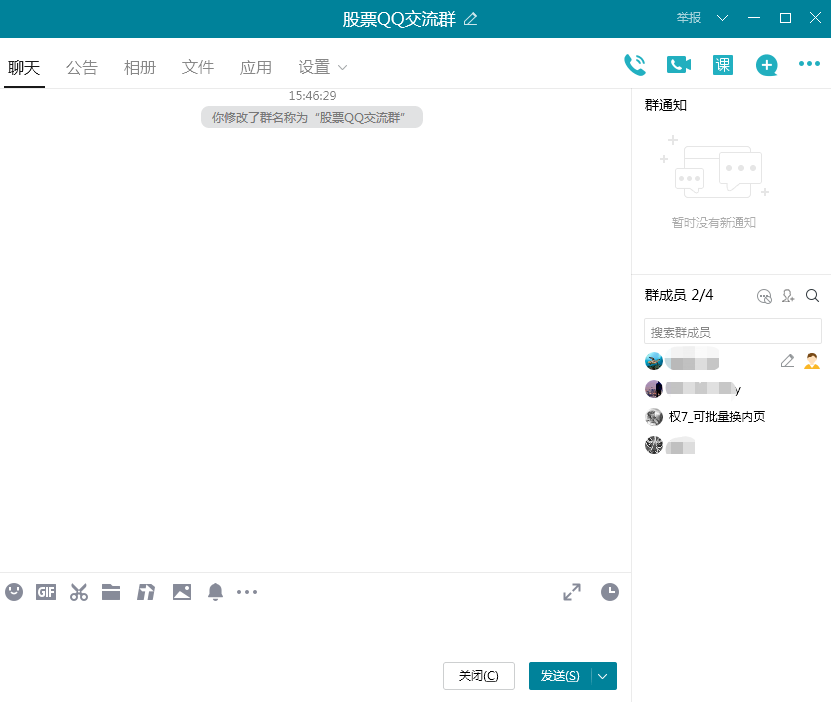Switch to the 聊天 tab
The width and height of the screenshot is (831, 702).
click(24, 67)
